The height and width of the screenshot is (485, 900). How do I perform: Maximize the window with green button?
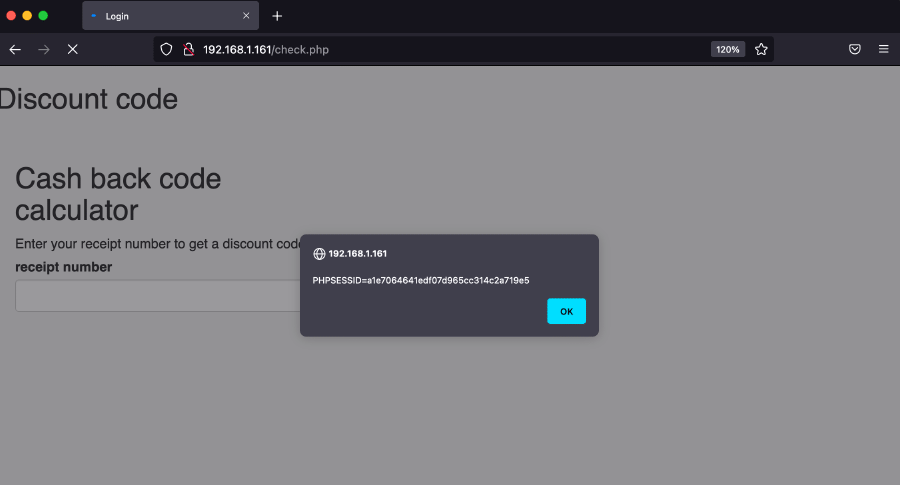(43, 16)
